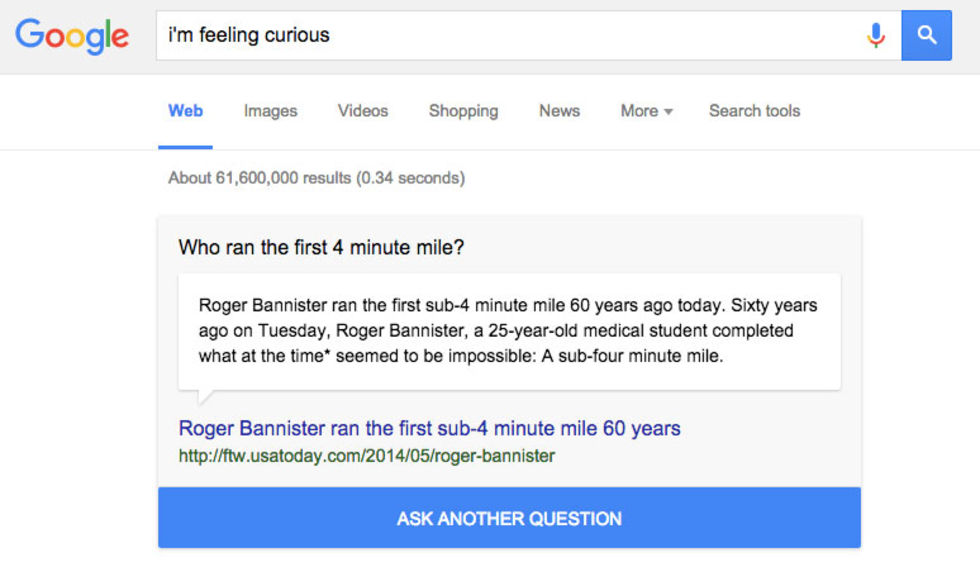The image size is (980, 567).
Task: Select the Web tab
Action: point(185,111)
